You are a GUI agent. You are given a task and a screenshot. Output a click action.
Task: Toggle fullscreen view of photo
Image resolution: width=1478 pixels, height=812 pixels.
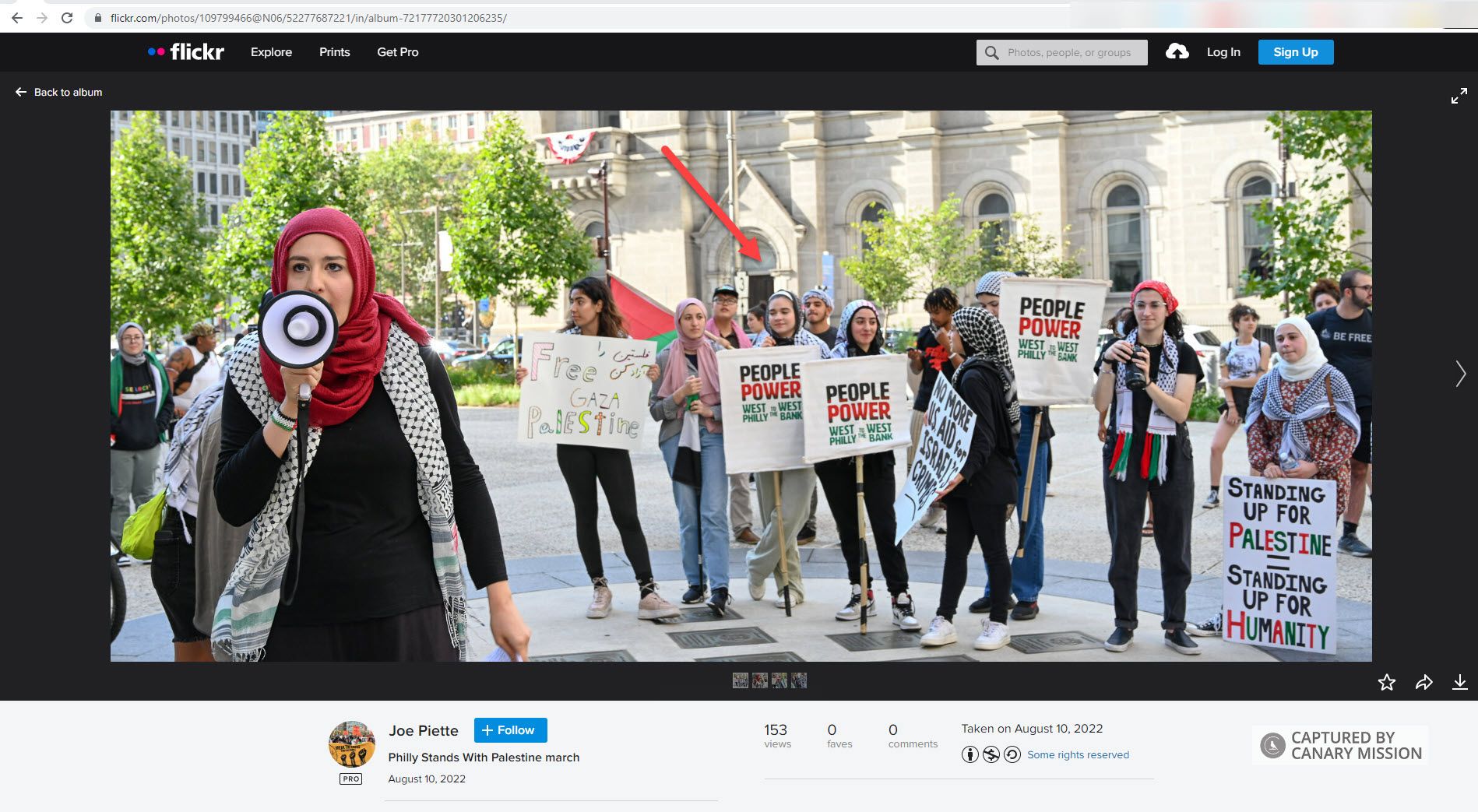pyautogui.click(x=1459, y=97)
